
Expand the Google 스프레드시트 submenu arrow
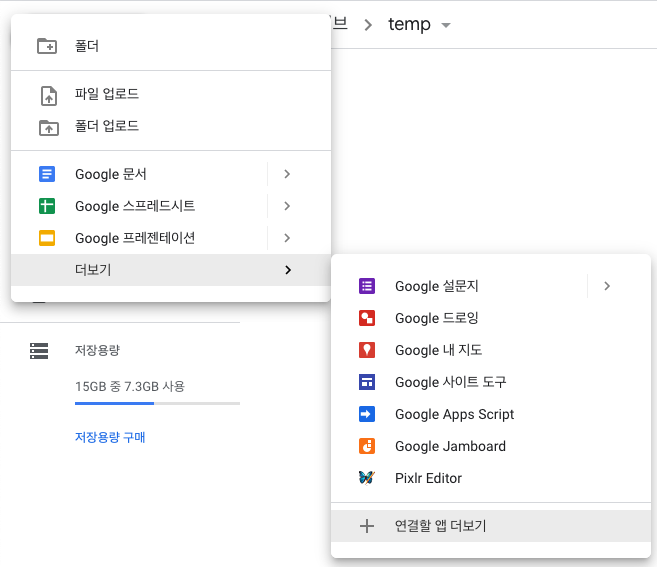[x=287, y=206]
